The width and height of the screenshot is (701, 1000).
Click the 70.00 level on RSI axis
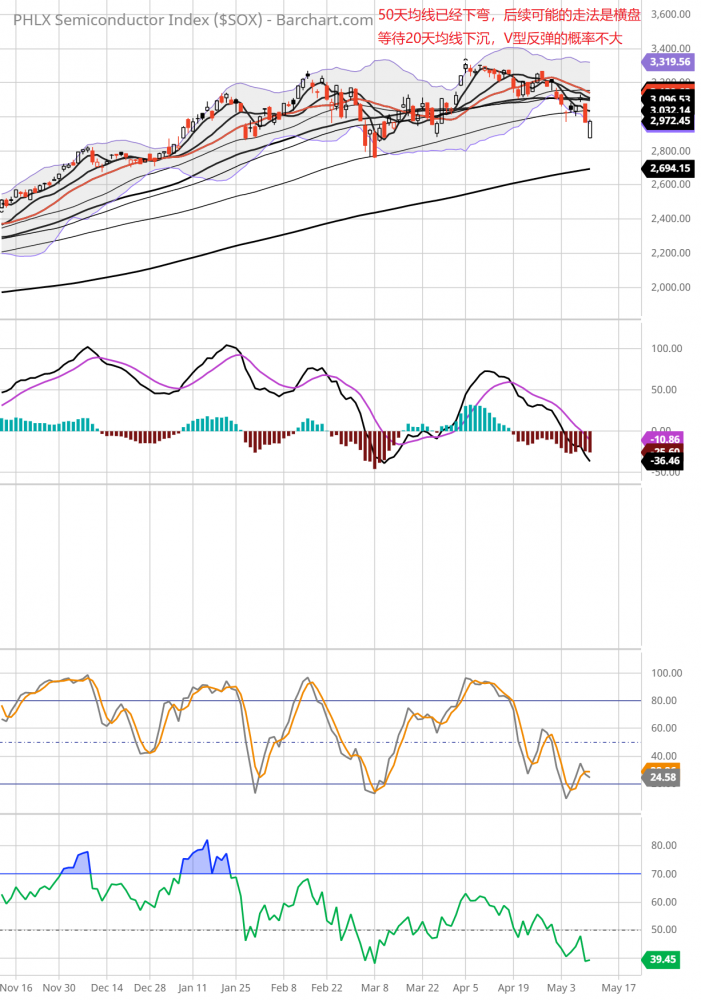click(x=665, y=874)
